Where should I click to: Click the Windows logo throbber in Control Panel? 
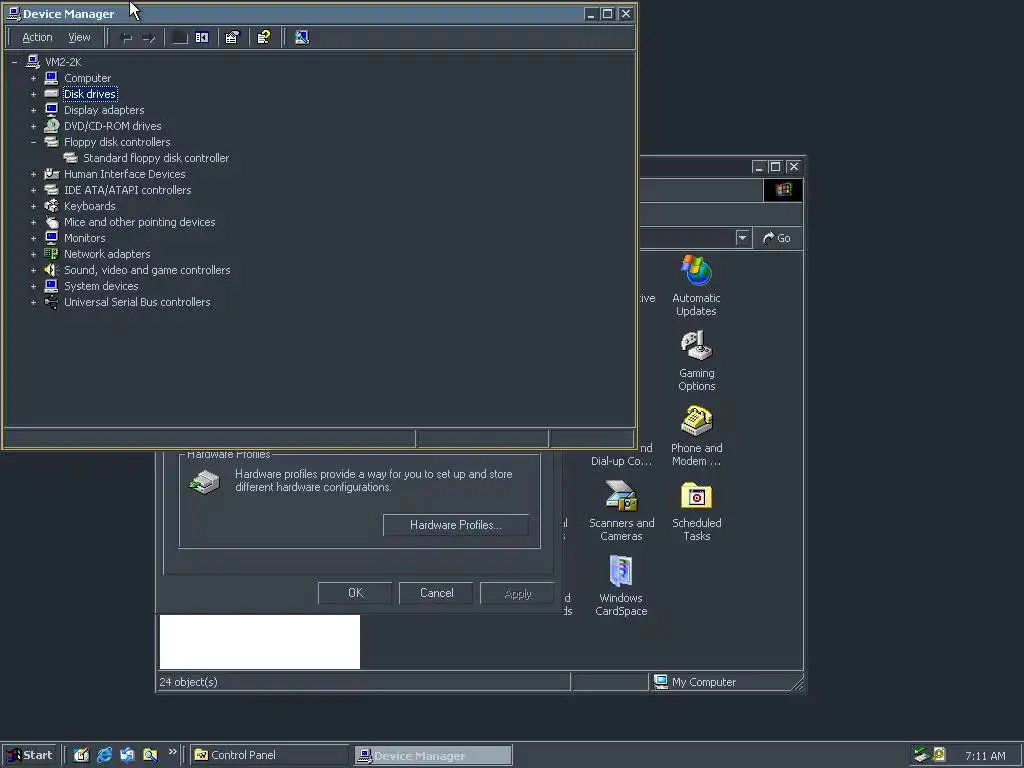click(x=783, y=190)
